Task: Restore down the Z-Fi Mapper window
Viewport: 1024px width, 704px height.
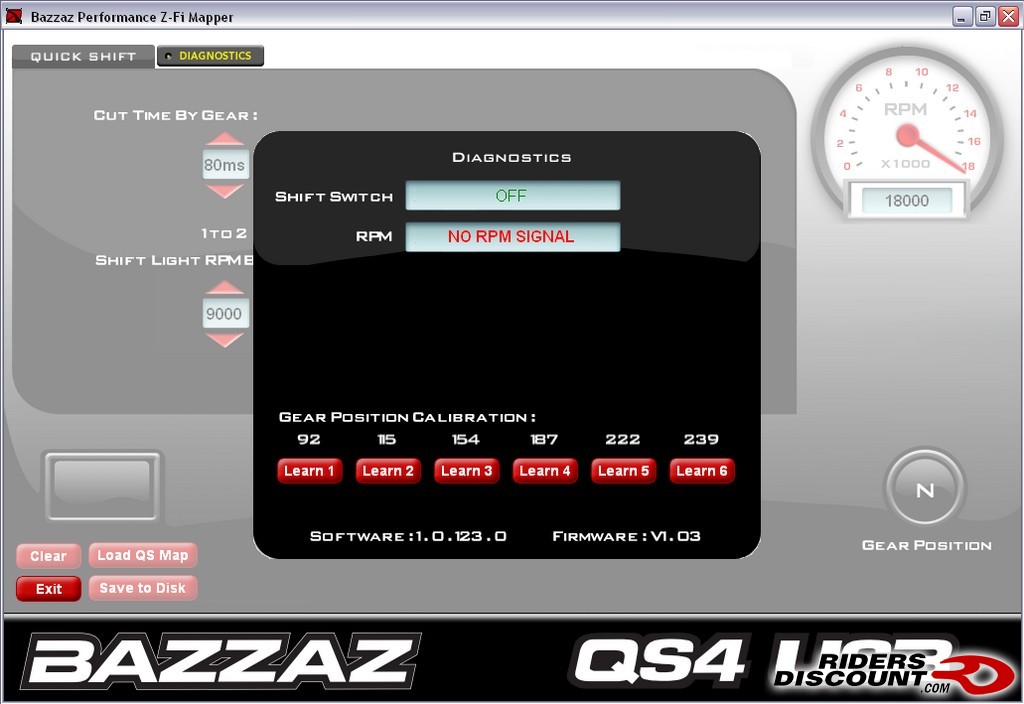Action: point(985,17)
